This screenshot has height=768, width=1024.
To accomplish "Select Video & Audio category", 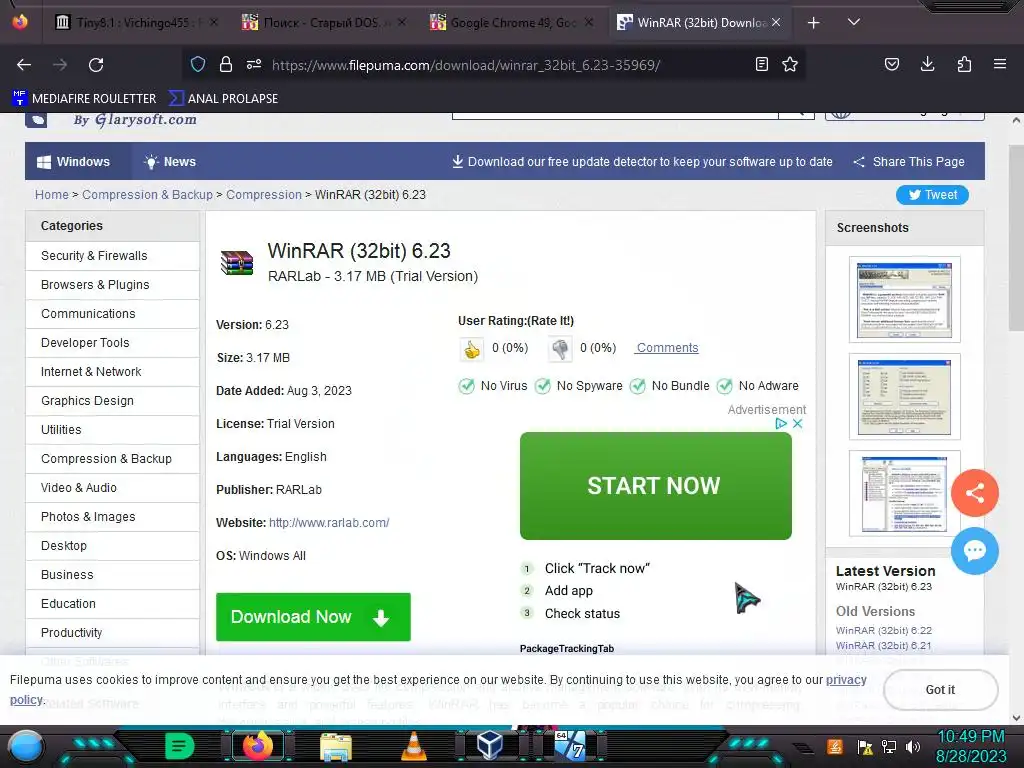I will (x=112, y=488).
